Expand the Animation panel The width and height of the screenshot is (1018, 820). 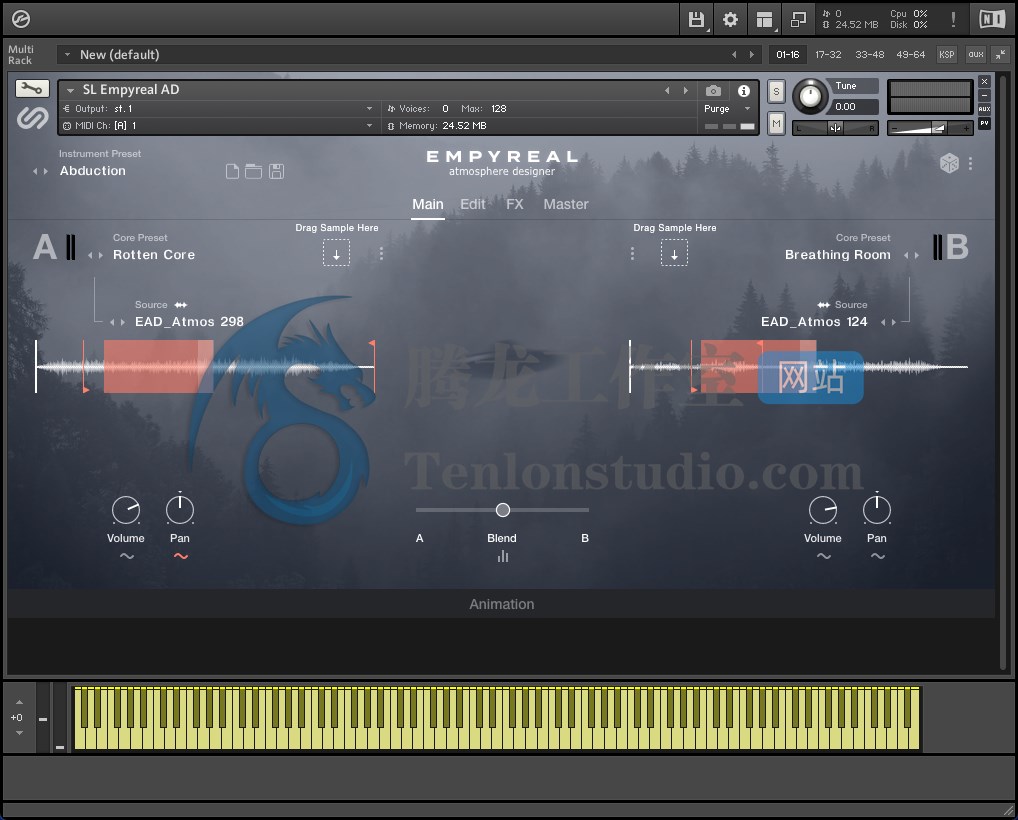(x=501, y=604)
